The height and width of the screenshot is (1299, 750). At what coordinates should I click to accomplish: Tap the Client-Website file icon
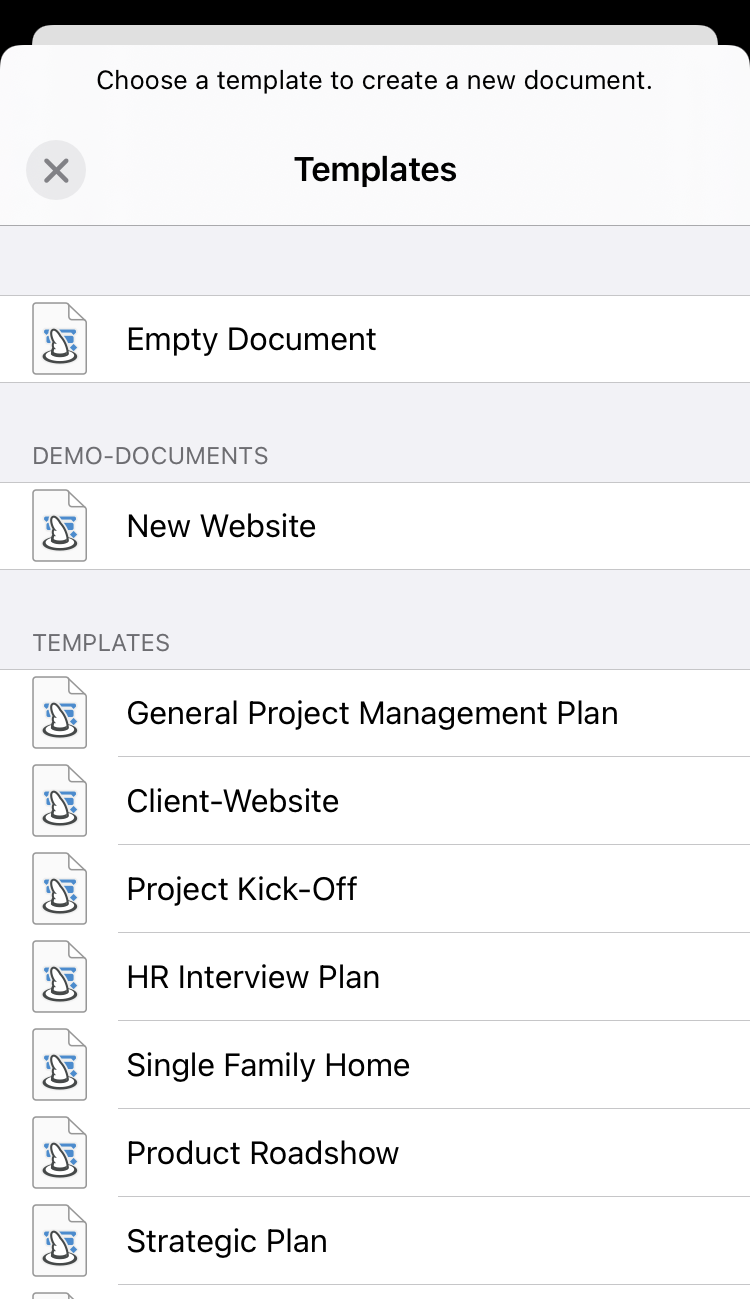[60, 801]
